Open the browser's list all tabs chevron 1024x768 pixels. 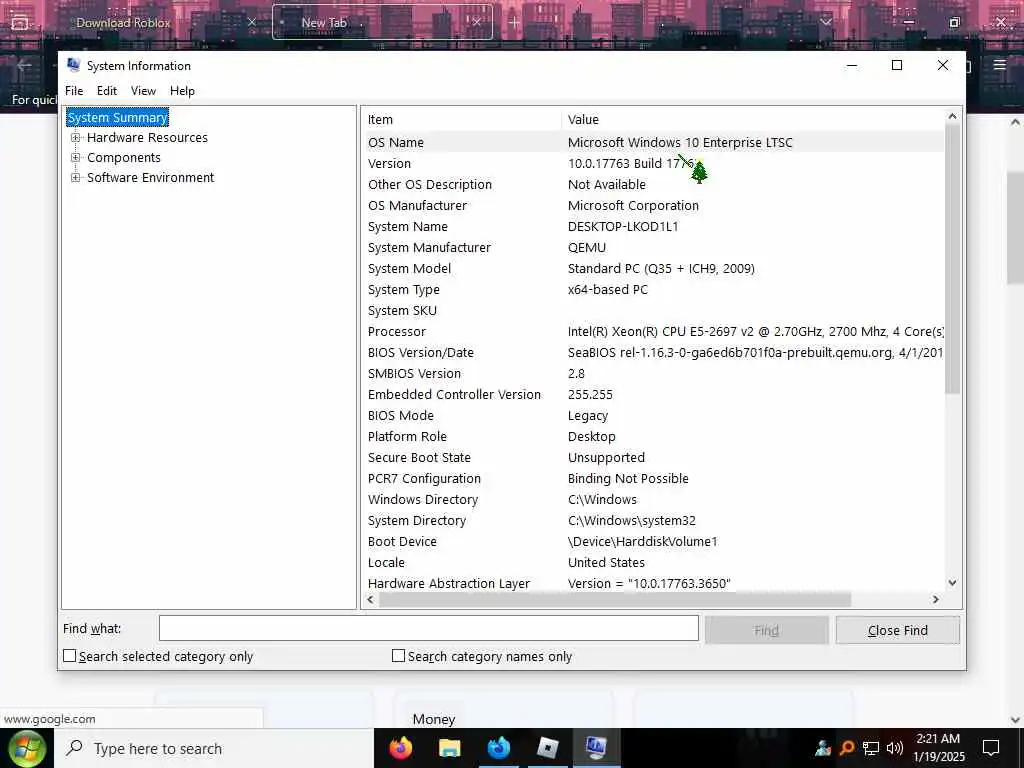pos(825,22)
